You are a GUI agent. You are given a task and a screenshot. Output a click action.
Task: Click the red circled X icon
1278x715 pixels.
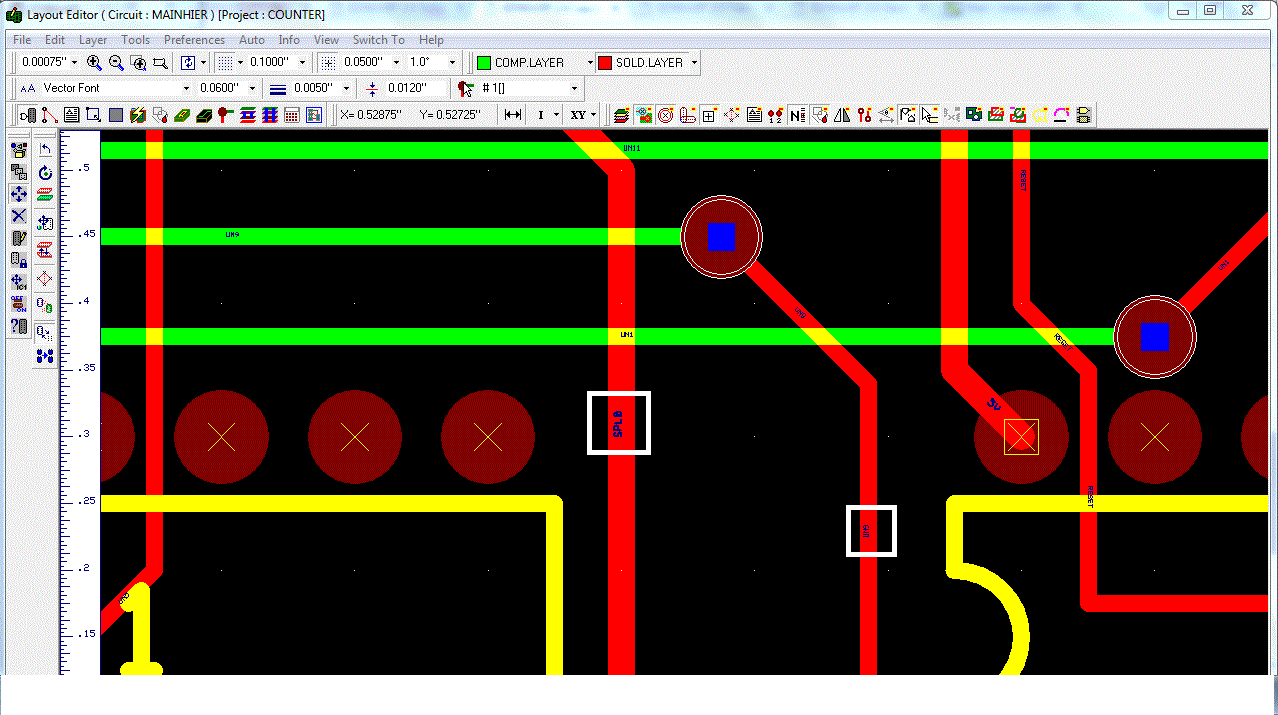click(665, 115)
